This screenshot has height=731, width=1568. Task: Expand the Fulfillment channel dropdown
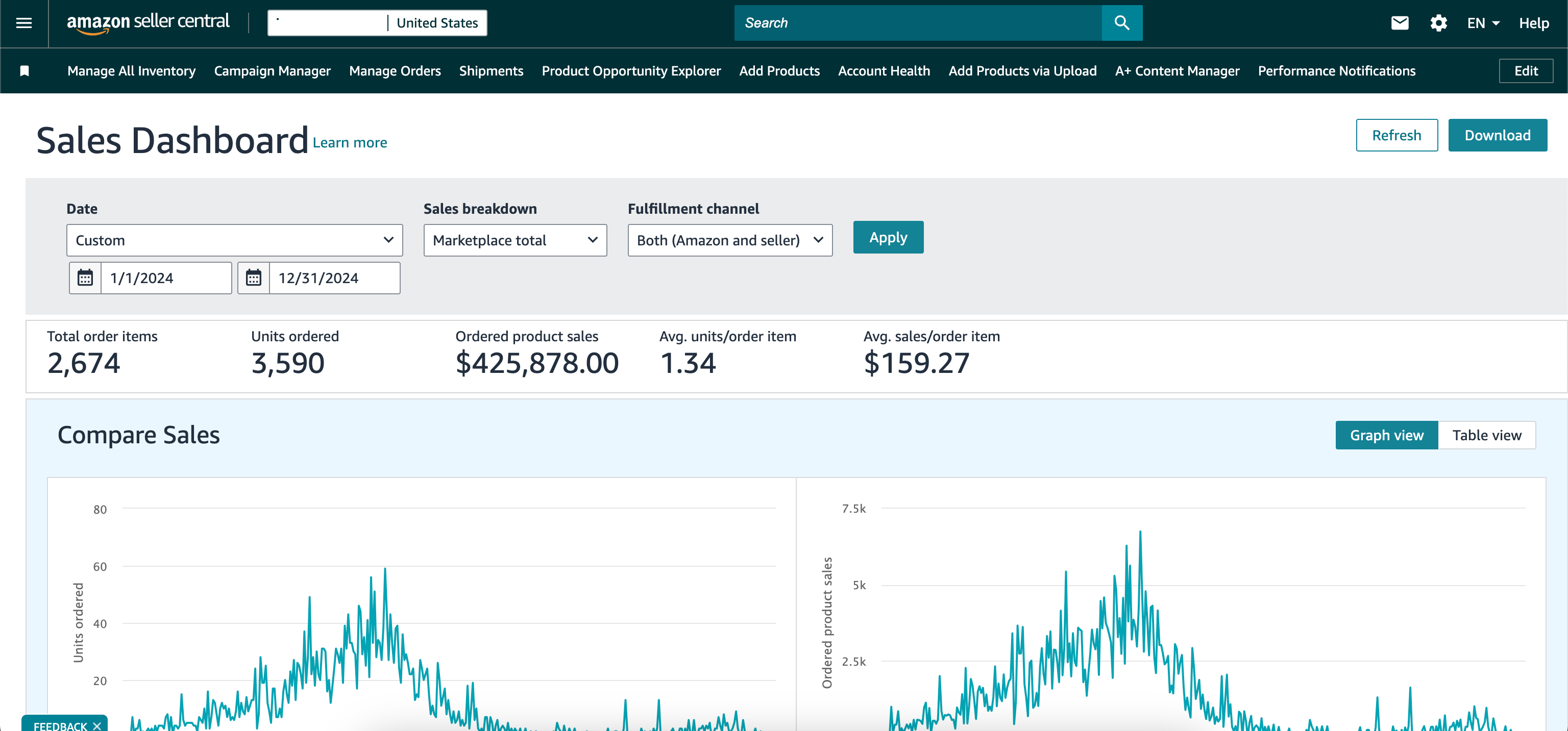pyautogui.click(x=729, y=240)
